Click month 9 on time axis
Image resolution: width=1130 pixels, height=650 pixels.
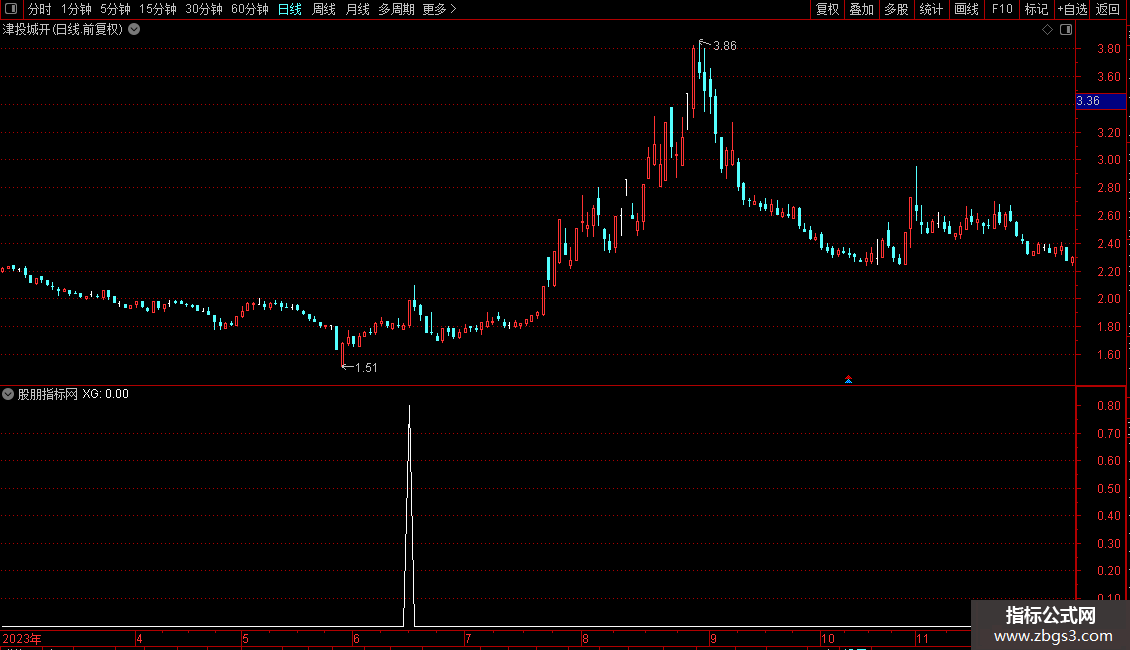coord(713,638)
